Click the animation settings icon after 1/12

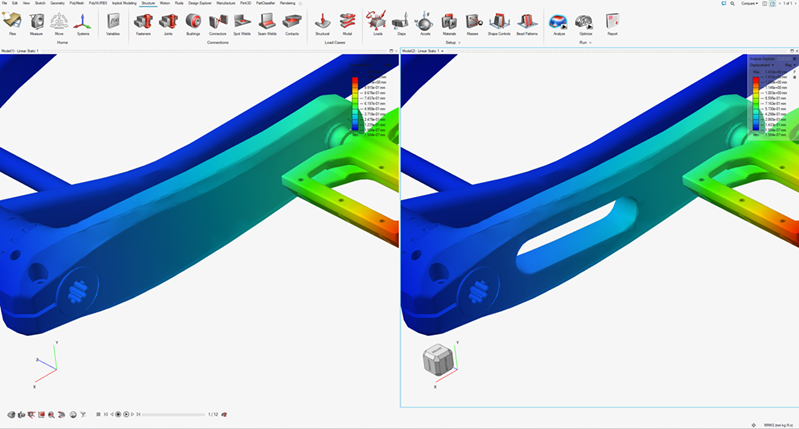pyautogui.click(x=225, y=415)
